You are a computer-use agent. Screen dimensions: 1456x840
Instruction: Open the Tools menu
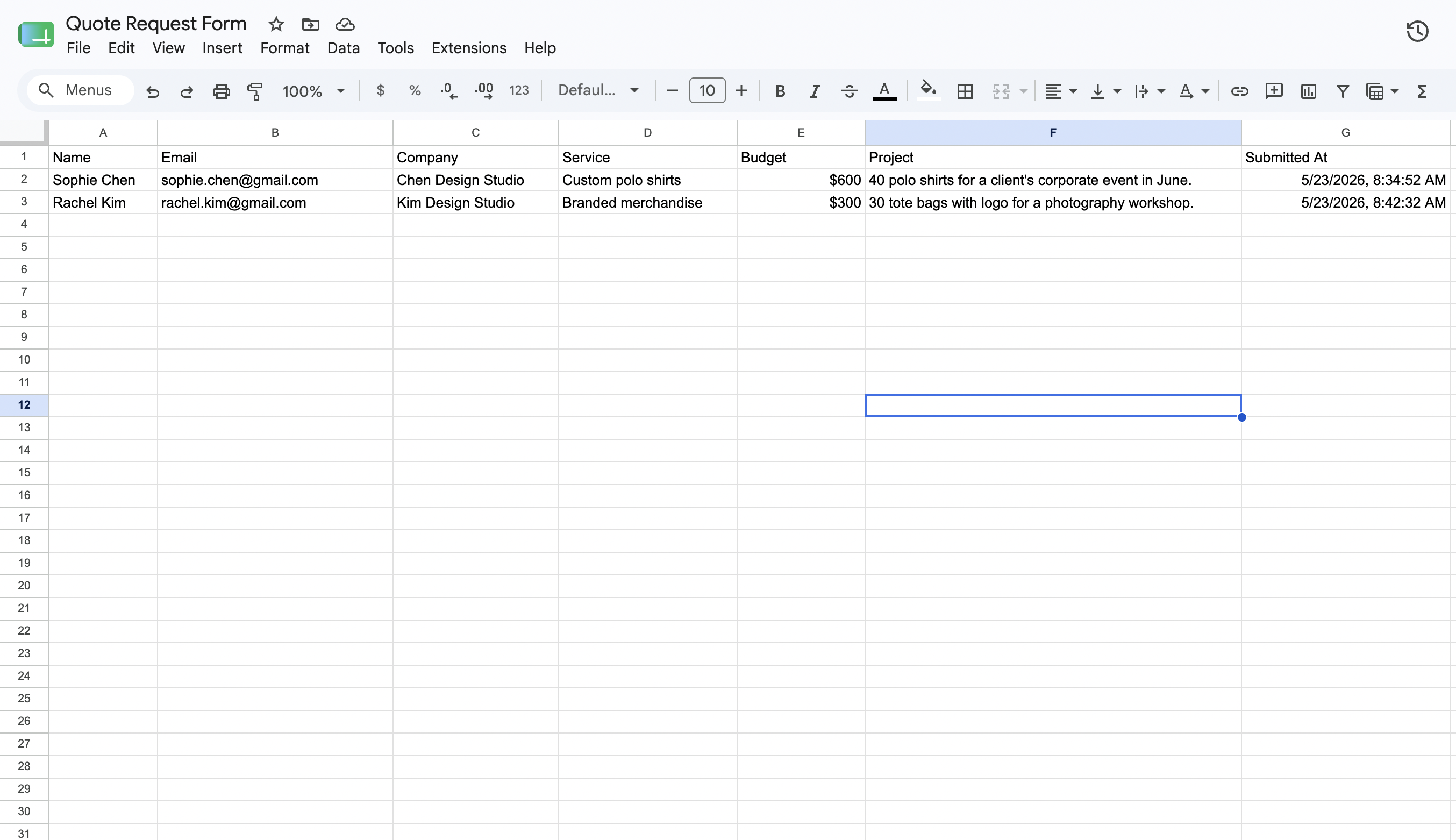coord(396,48)
